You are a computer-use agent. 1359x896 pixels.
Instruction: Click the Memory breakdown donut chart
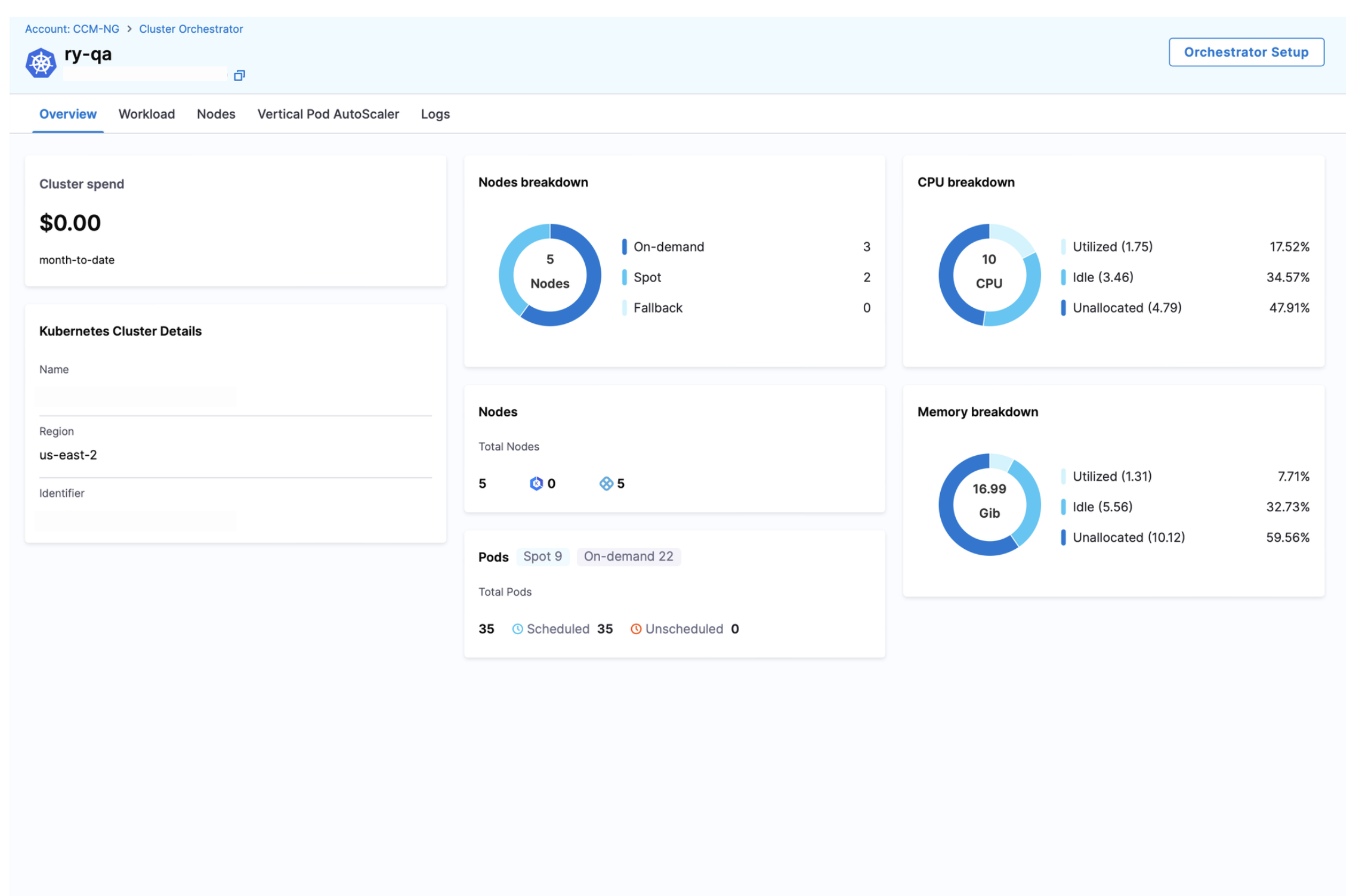(989, 505)
